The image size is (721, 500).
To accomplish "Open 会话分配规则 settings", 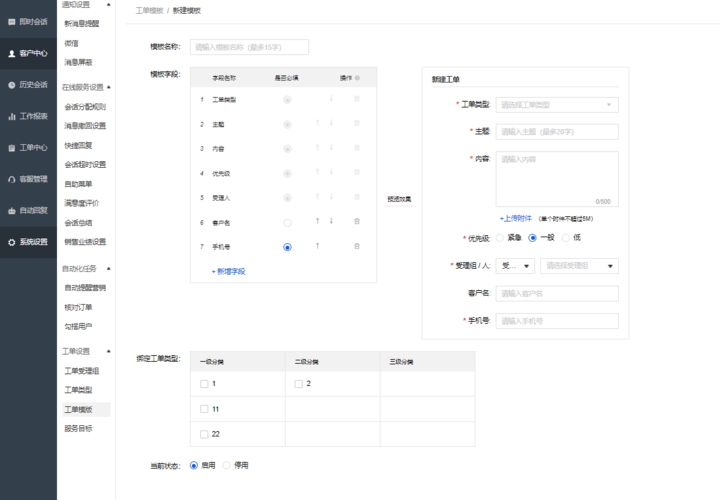I will tap(85, 107).
